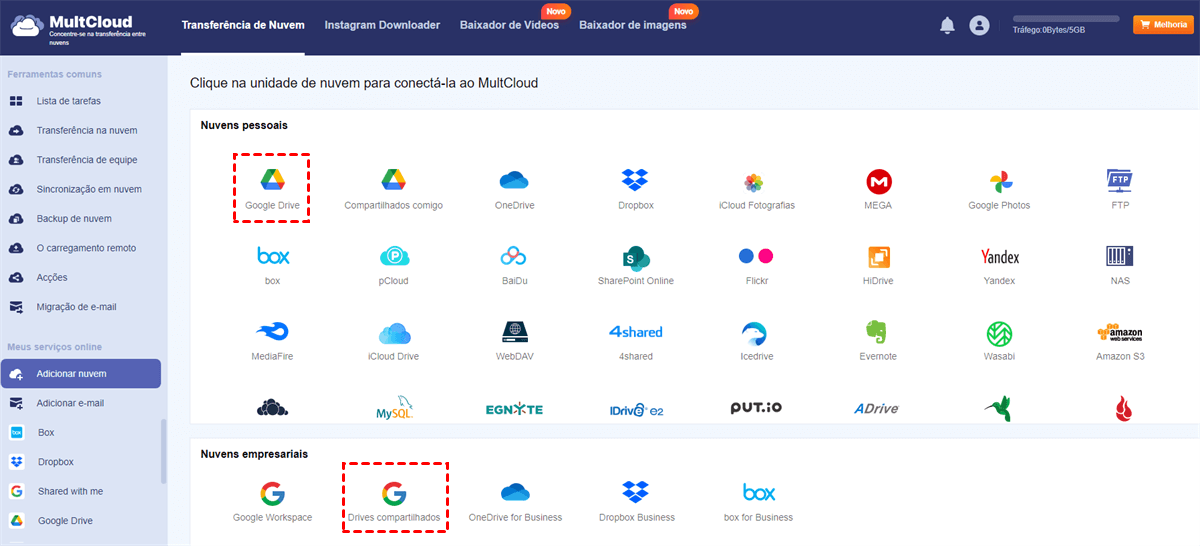Choose the BaiDu cloud

[514, 256]
